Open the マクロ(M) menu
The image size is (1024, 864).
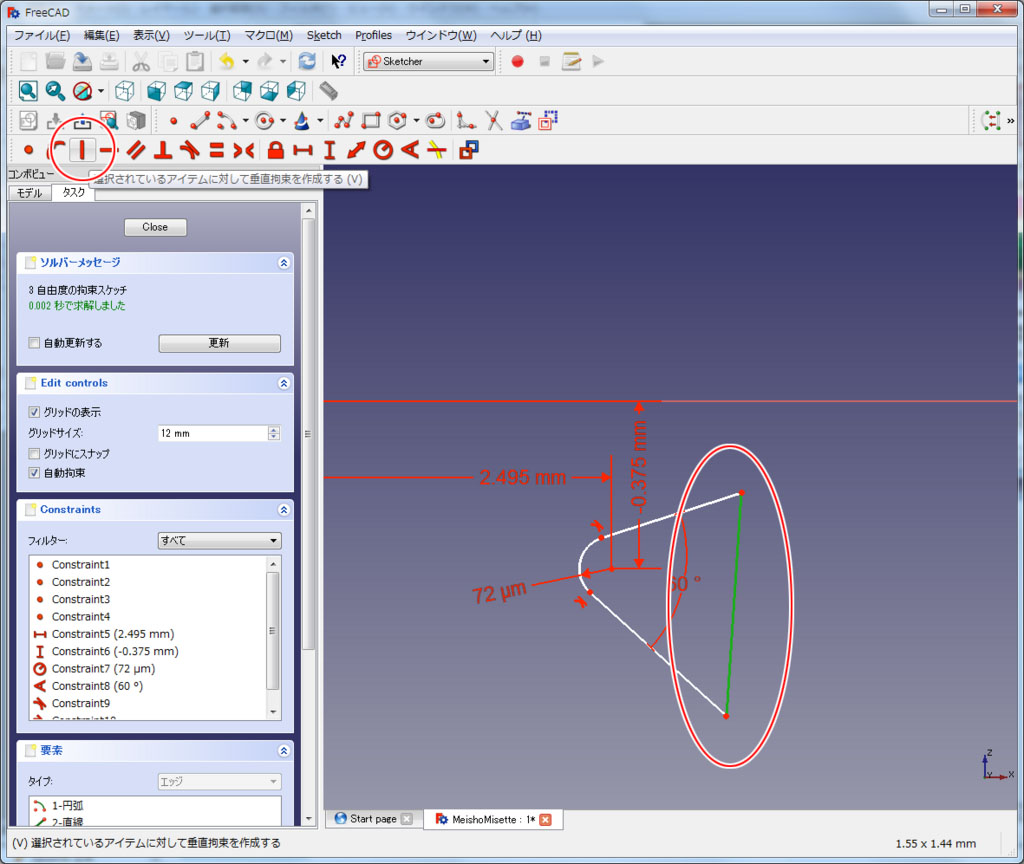tap(268, 35)
